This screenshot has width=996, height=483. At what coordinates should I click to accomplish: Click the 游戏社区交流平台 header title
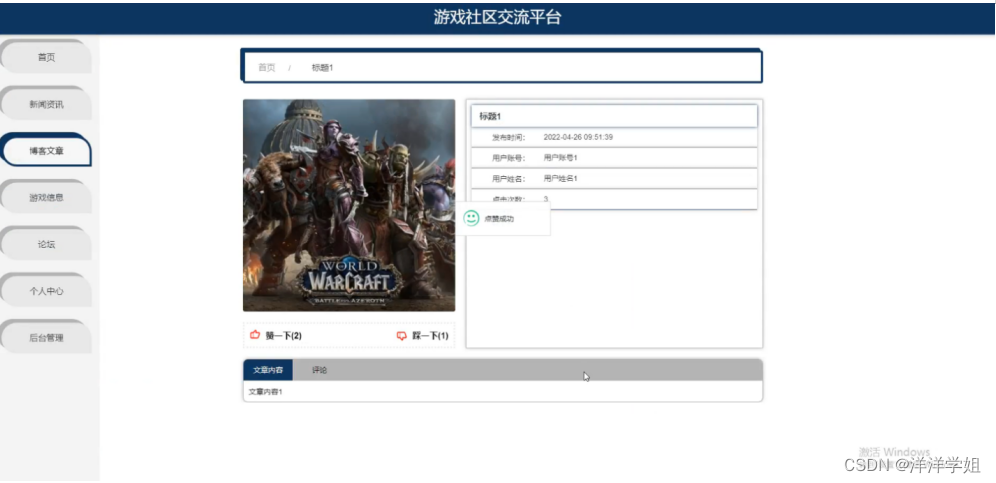click(x=497, y=17)
